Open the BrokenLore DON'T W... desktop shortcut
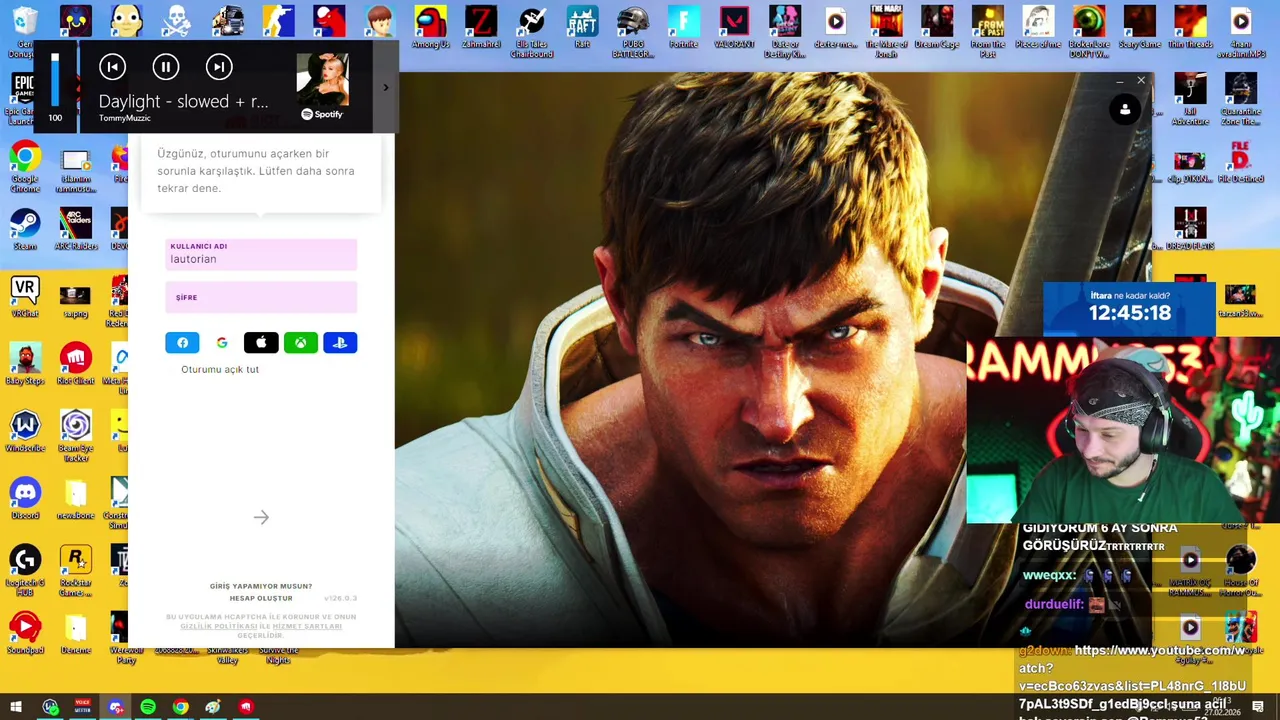 click(x=1089, y=31)
